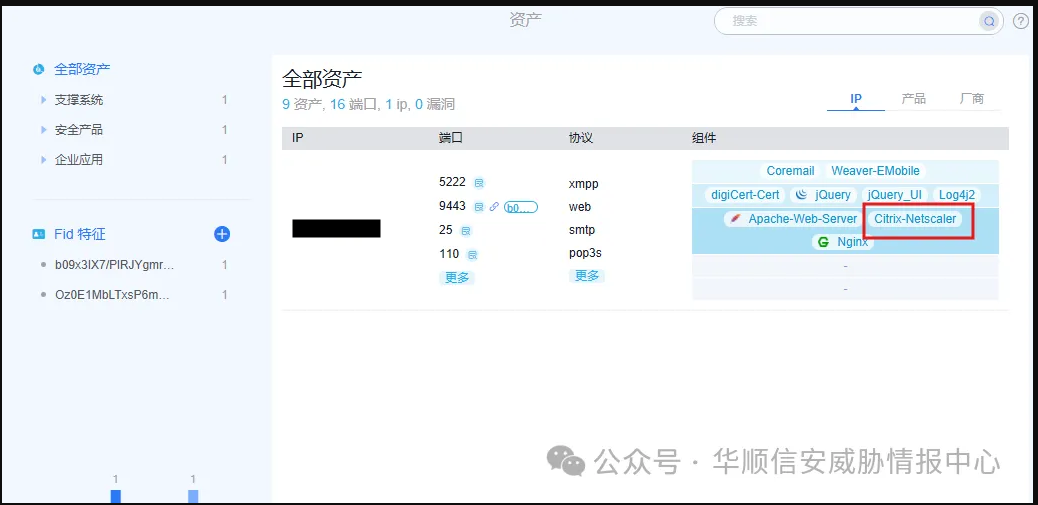Click the link icon beside port 9443

point(494,207)
